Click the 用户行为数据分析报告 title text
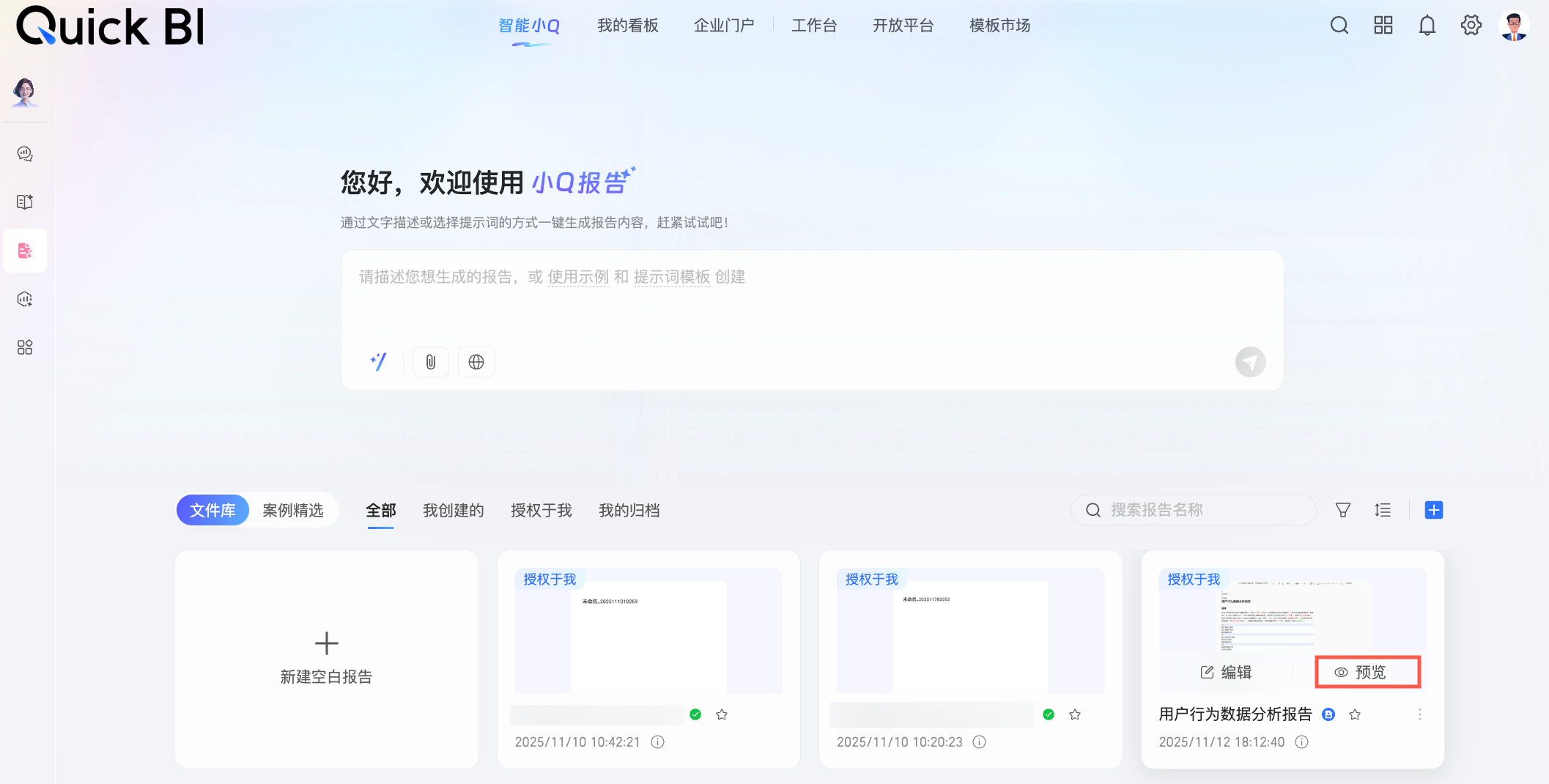This screenshot has height=784, width=1549. [1235, 714]
